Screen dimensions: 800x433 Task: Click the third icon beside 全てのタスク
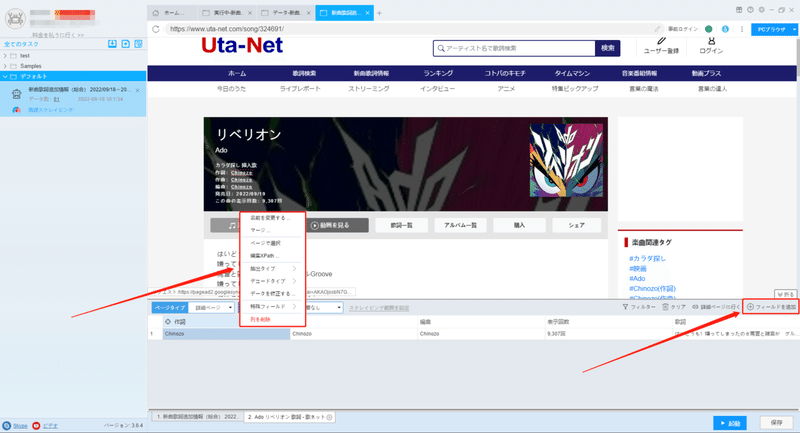pos(138,44)
